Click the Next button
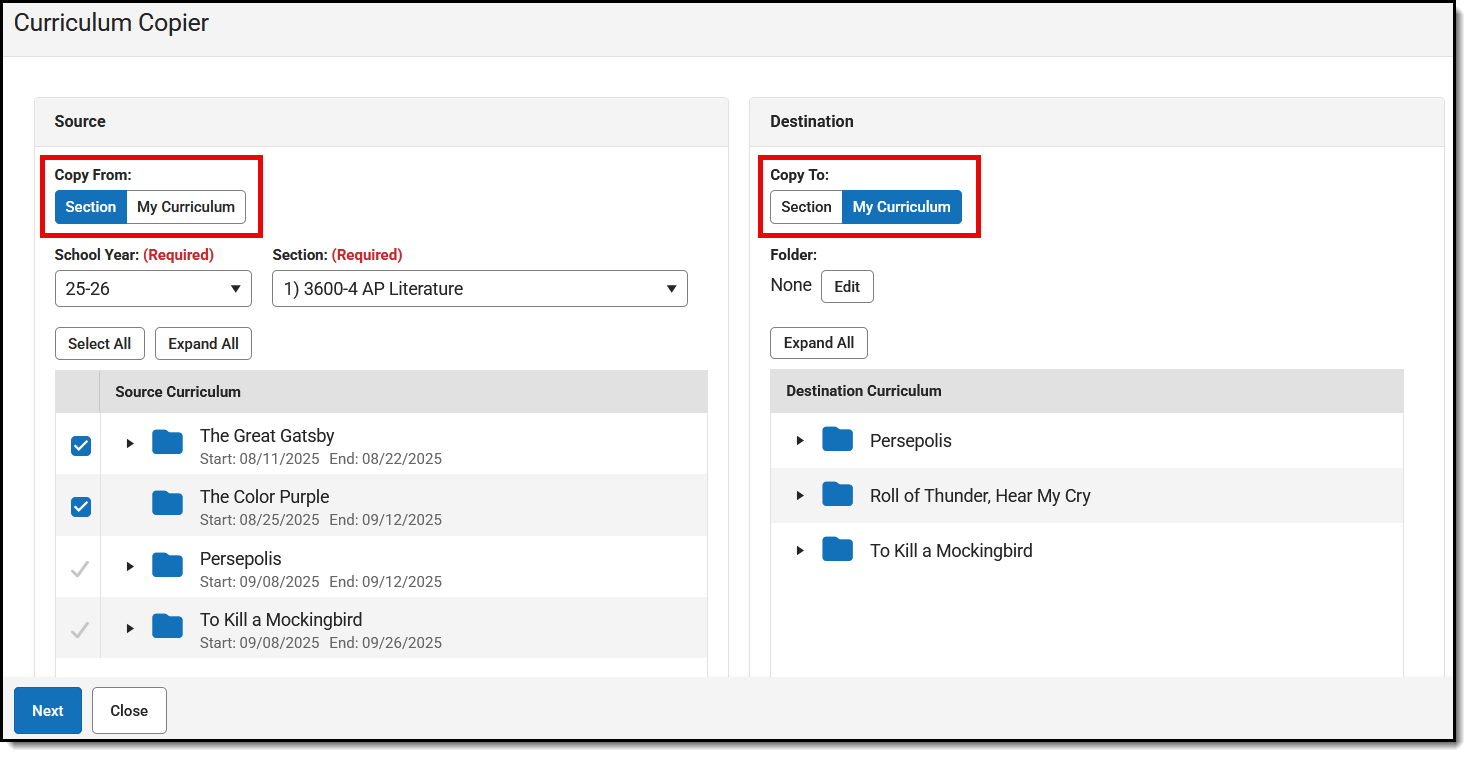Image resolution: width=1471 pixels, height=757 pixels. tap(47, 710)
